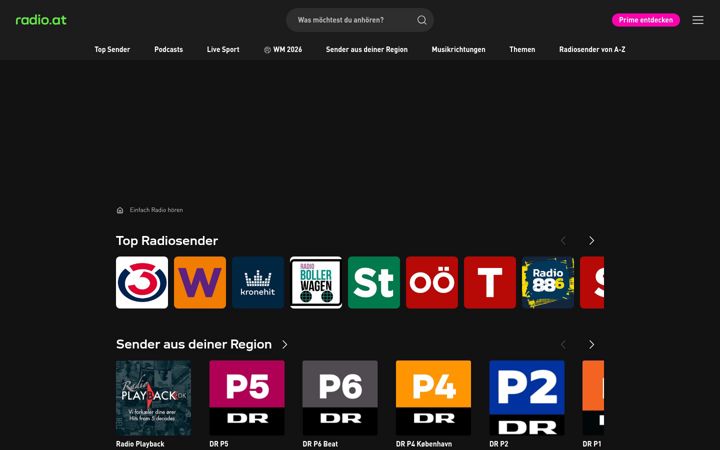The width and height of the screenshot is (720, 450).
Task: Open the DR P4 København cover
Action: (433, 398)
